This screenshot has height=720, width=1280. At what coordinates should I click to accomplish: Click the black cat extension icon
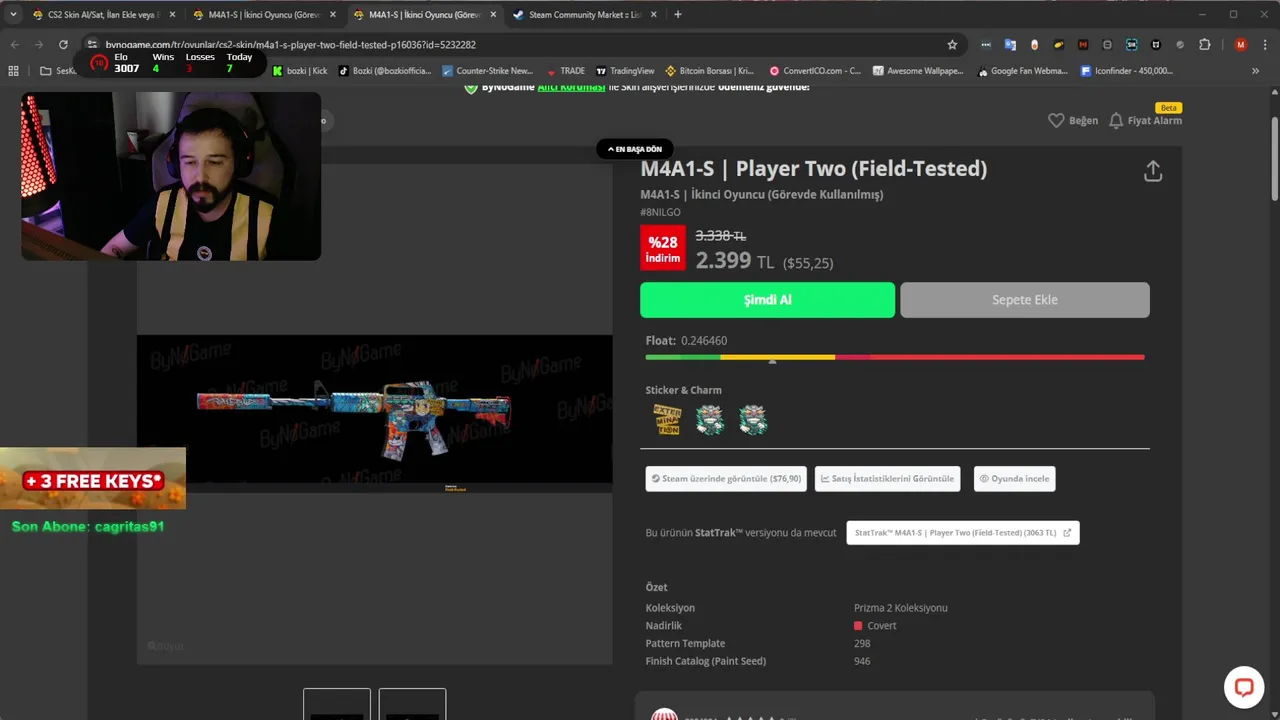pos(1156,45)
